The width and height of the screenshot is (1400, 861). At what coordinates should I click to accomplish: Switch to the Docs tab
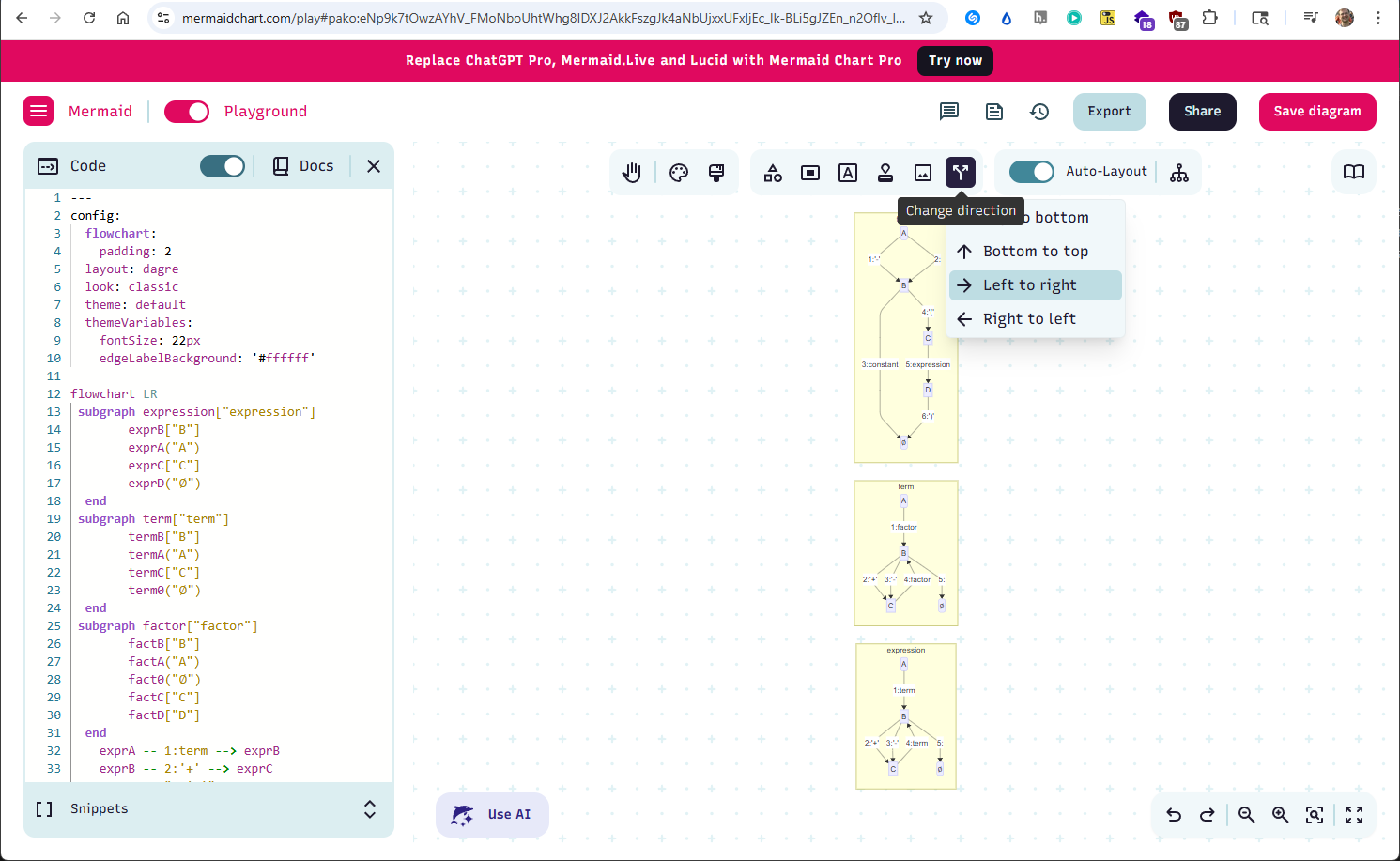[302, 165]
